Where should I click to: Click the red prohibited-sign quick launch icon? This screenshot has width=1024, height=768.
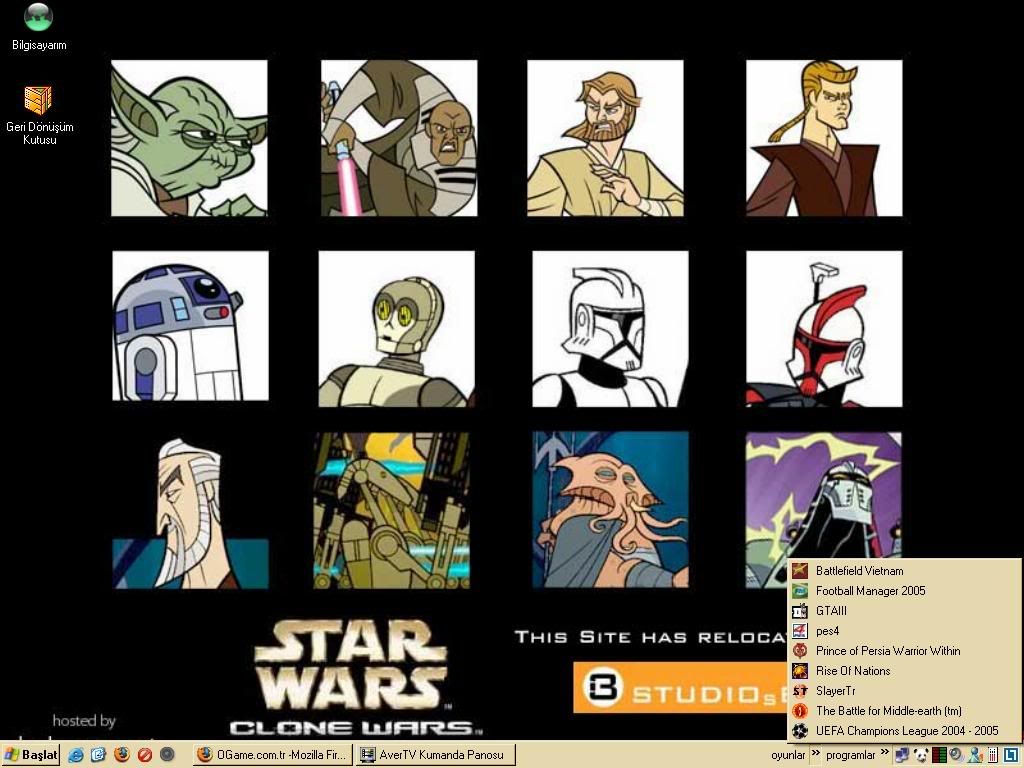(144, 755)
